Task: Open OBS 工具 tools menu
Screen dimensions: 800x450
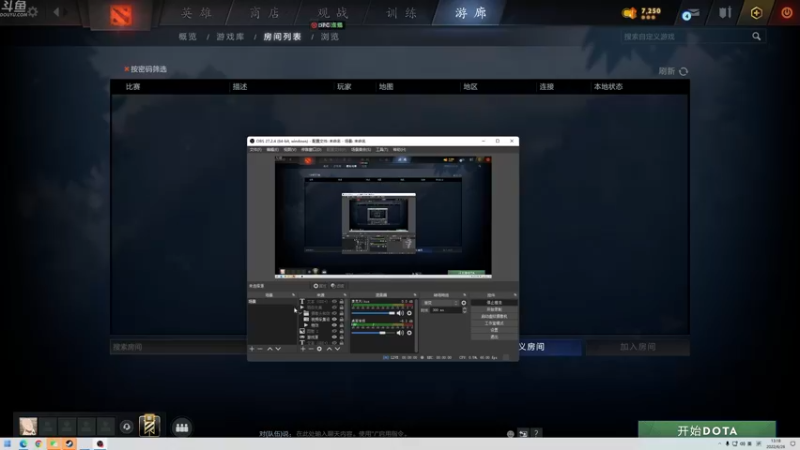Action: coord(382,149)
